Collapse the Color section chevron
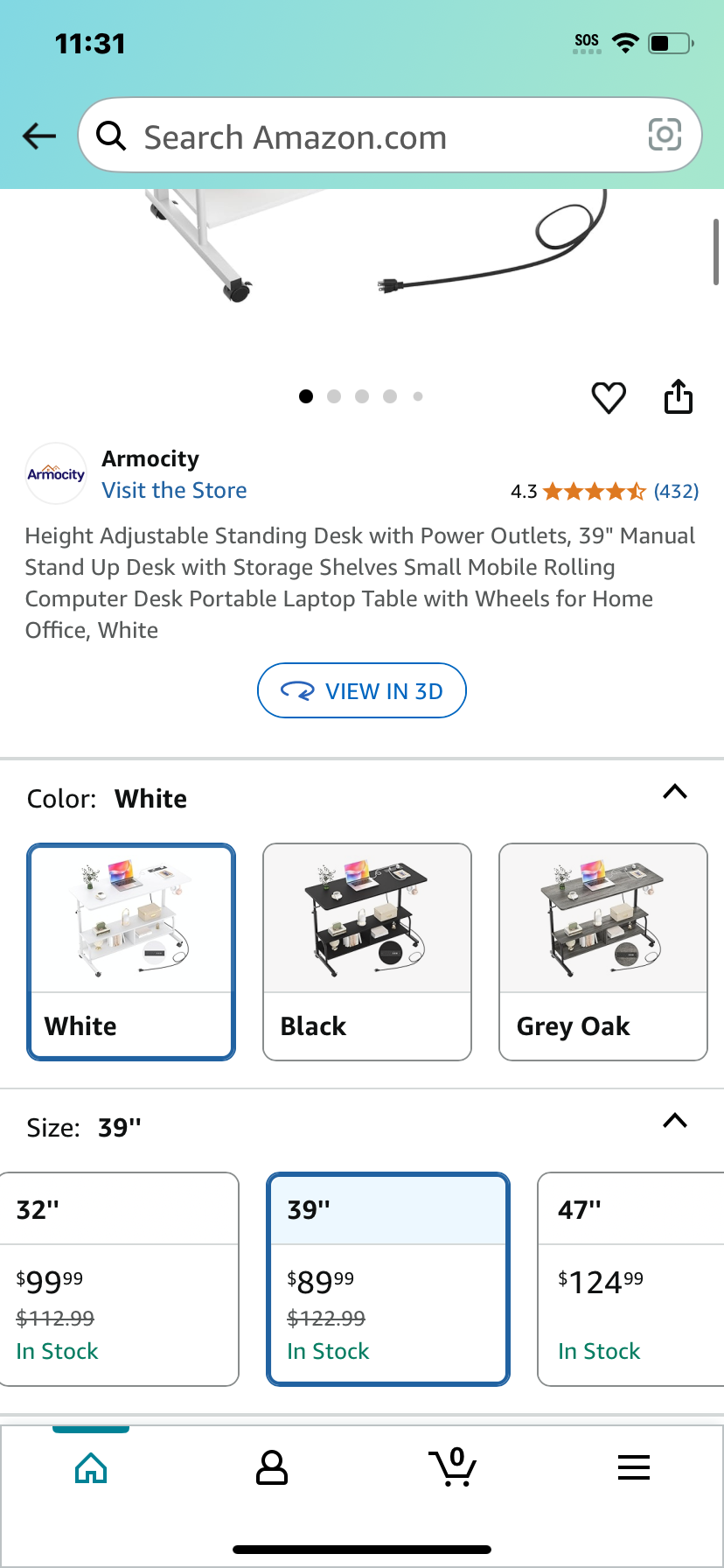The width and height of the screenshot is (724, 1568). coord(675,792)
